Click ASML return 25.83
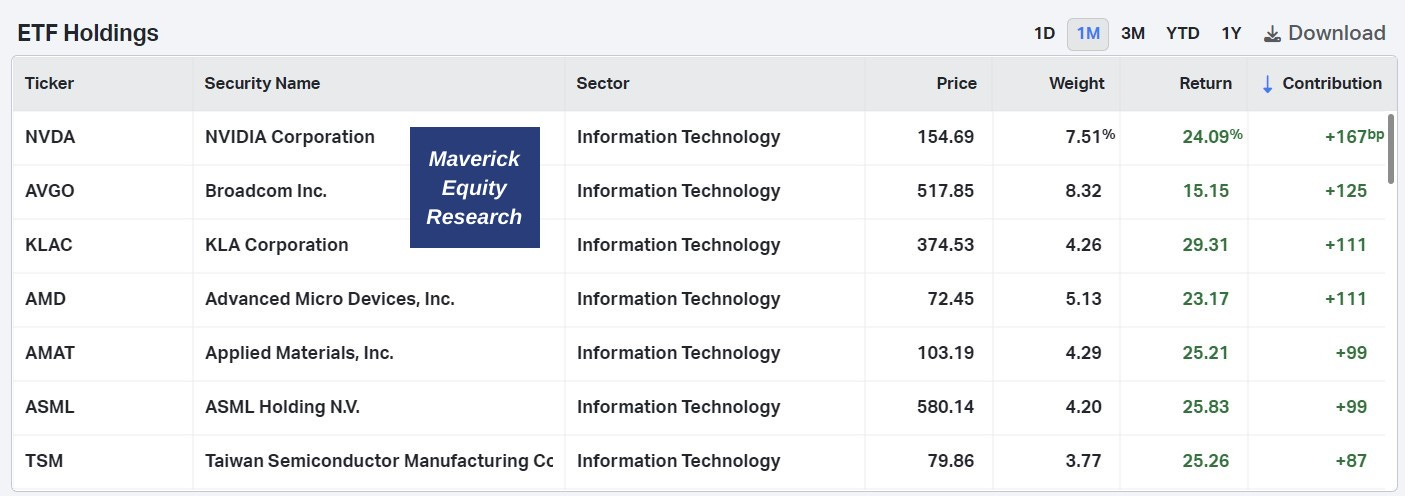 click(x=1206, y=407)
